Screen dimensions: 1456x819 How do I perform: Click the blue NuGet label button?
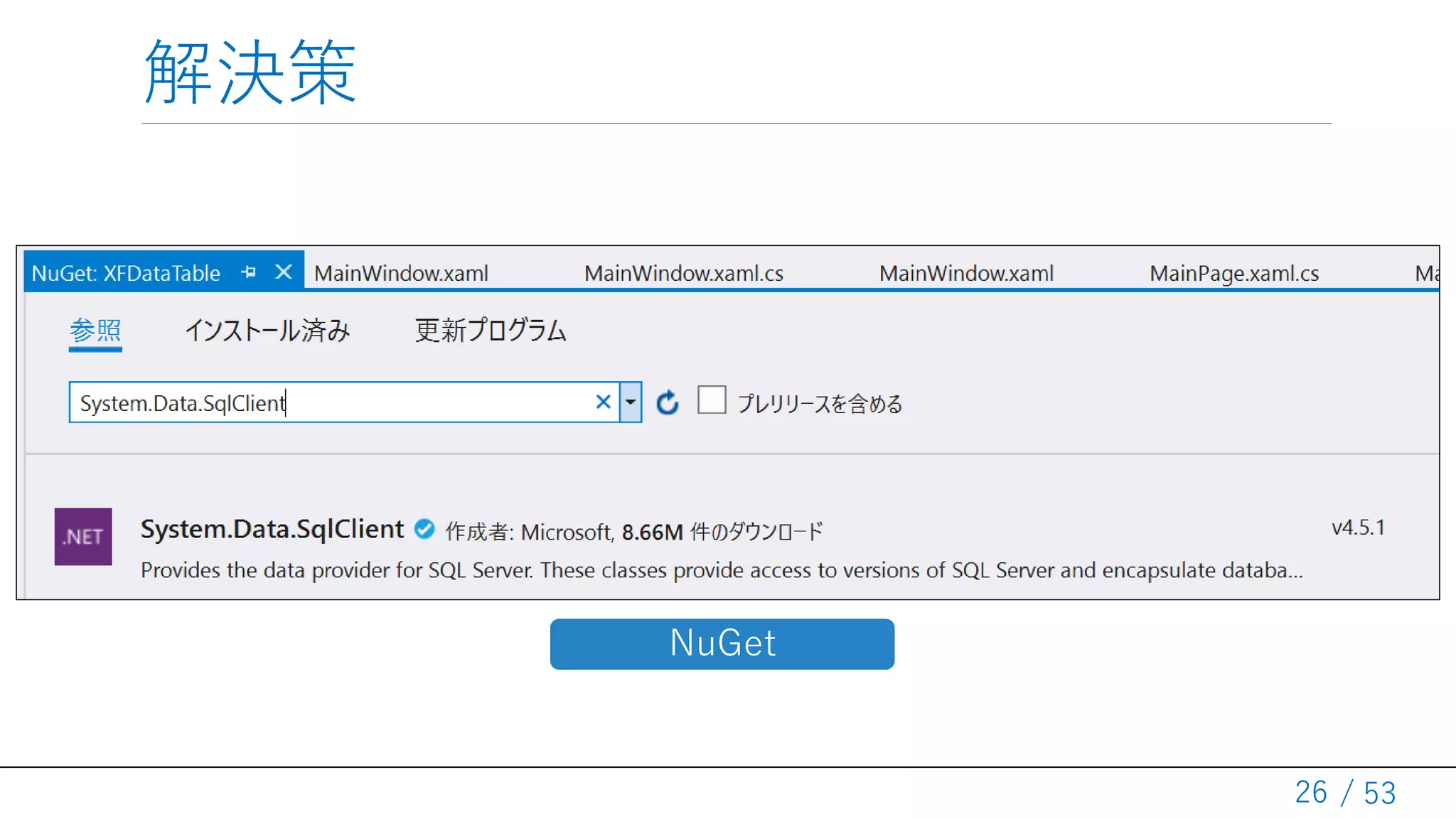click(722, 644)
